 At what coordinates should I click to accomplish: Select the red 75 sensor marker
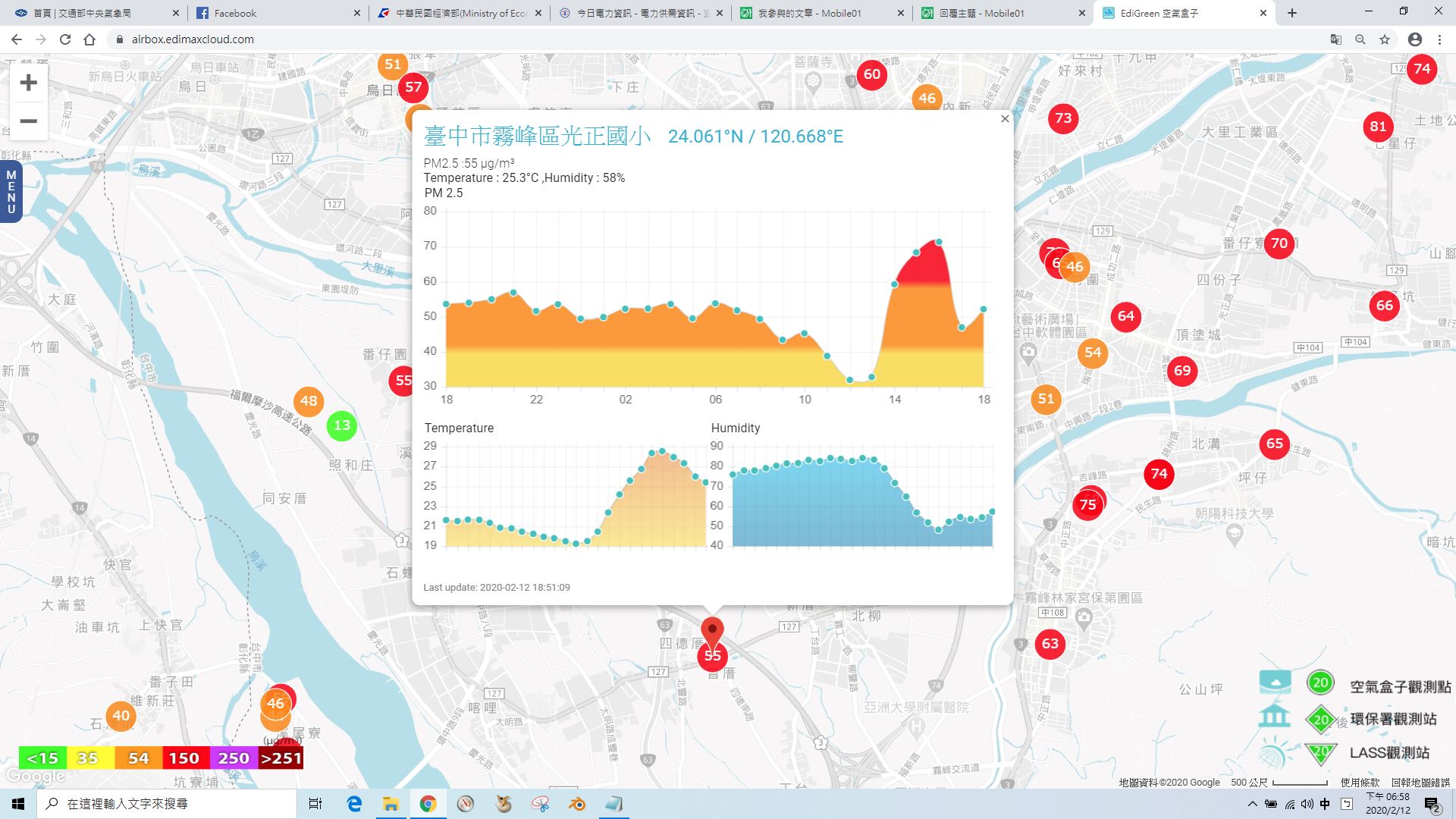pos(1087,505)
